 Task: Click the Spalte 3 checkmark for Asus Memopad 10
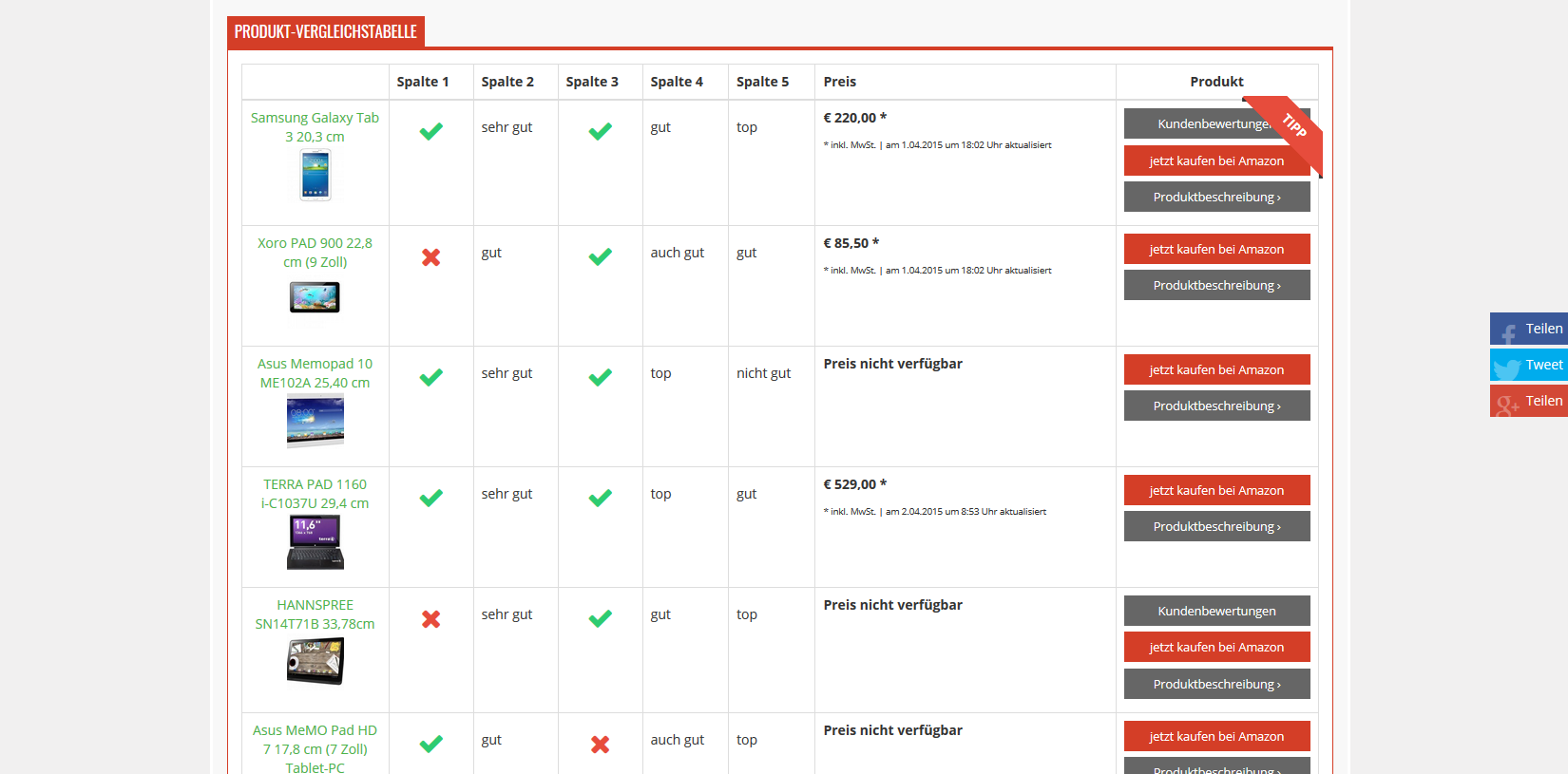click(x=601, y=377)
